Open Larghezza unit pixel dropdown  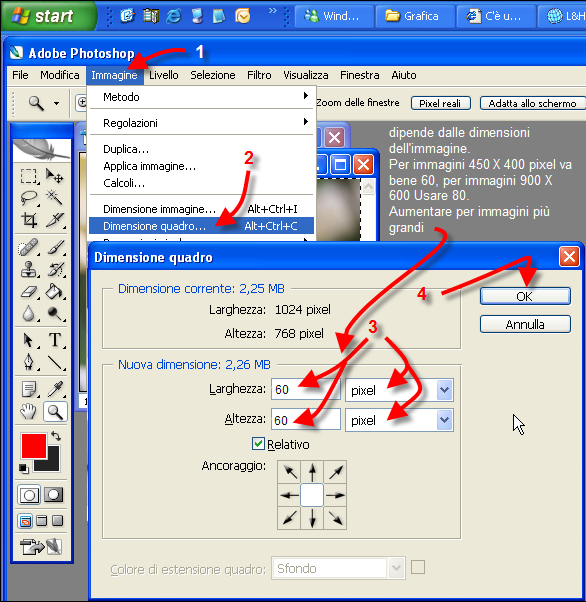444,390
